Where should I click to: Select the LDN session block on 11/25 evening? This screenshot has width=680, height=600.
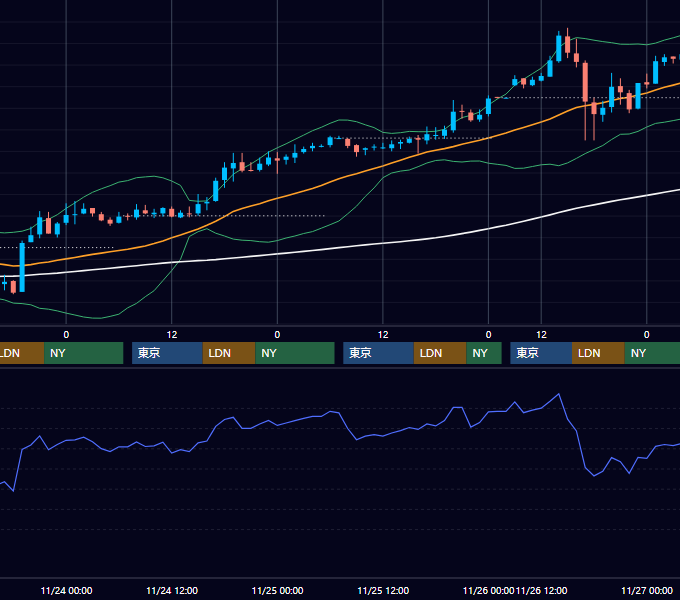[440, 353]
